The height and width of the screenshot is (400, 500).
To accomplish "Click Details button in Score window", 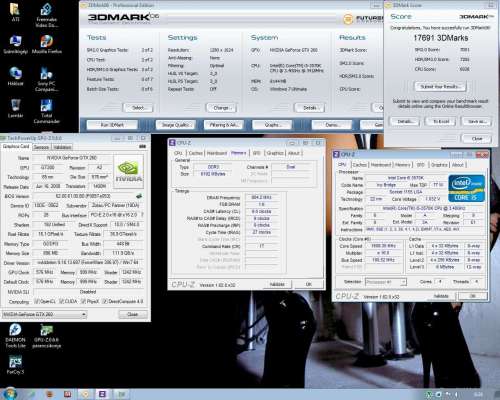I will click(x=404, y=121).
